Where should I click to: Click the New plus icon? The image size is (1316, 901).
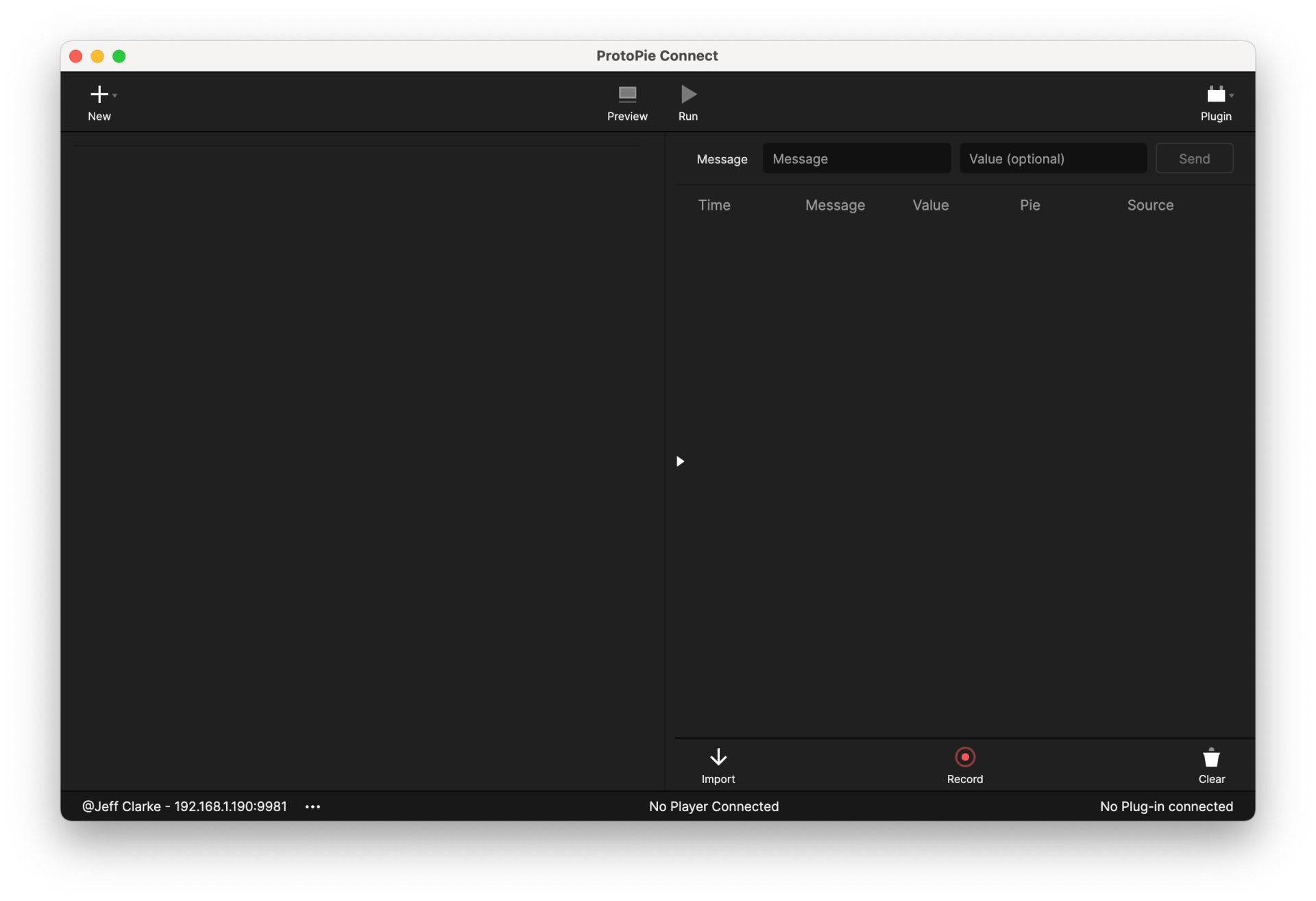click(x=99, y=94)
